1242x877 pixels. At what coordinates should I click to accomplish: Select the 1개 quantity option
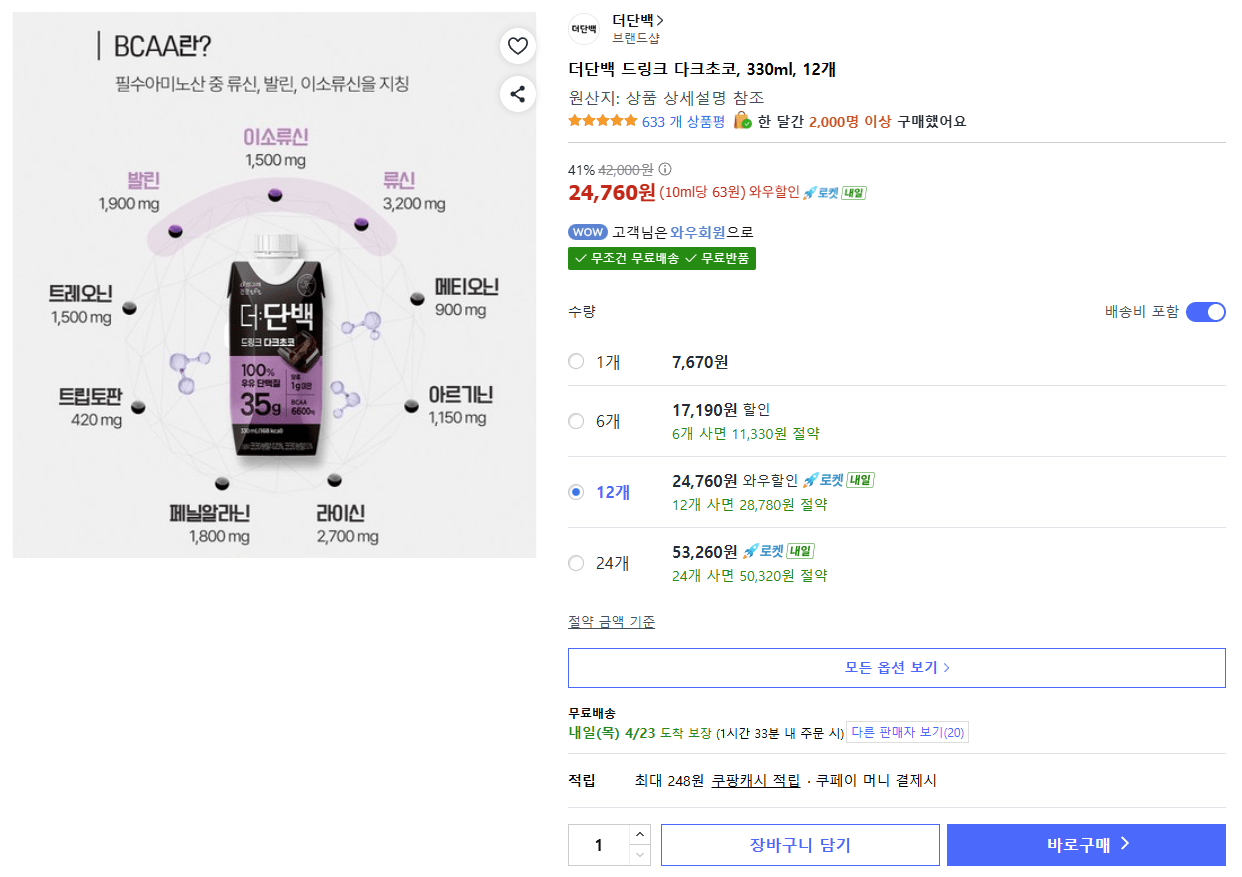pyautogui.click(x=575, y=362)
